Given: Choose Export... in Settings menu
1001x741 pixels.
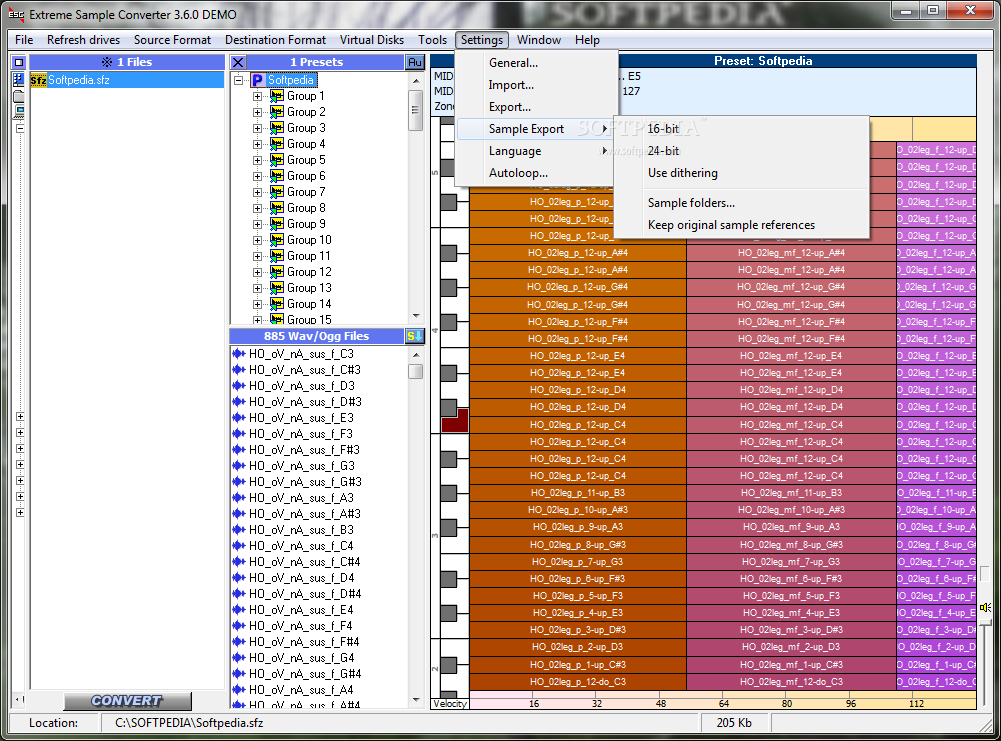Looking at the screenshot, I should [x=534, y=107].
